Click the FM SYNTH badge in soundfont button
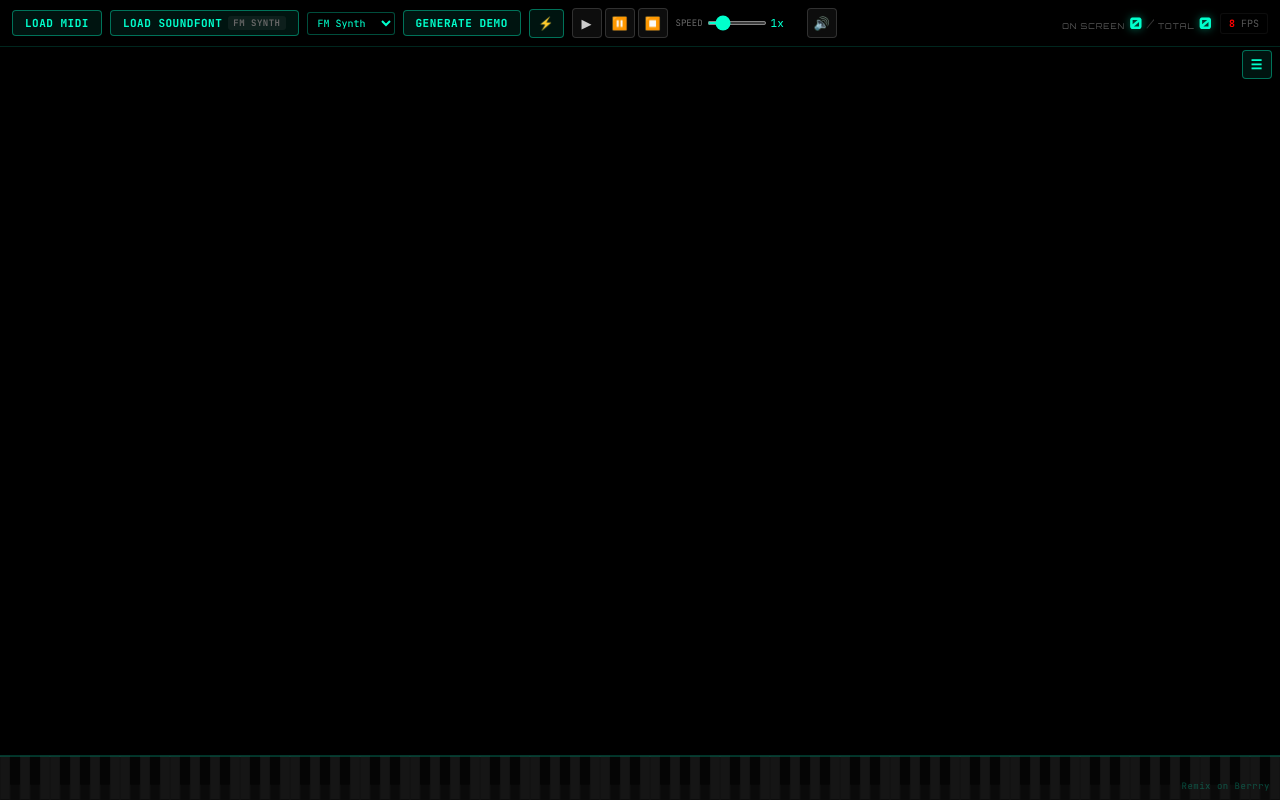This screenshot has height=800, width=1280. (257, 23)
